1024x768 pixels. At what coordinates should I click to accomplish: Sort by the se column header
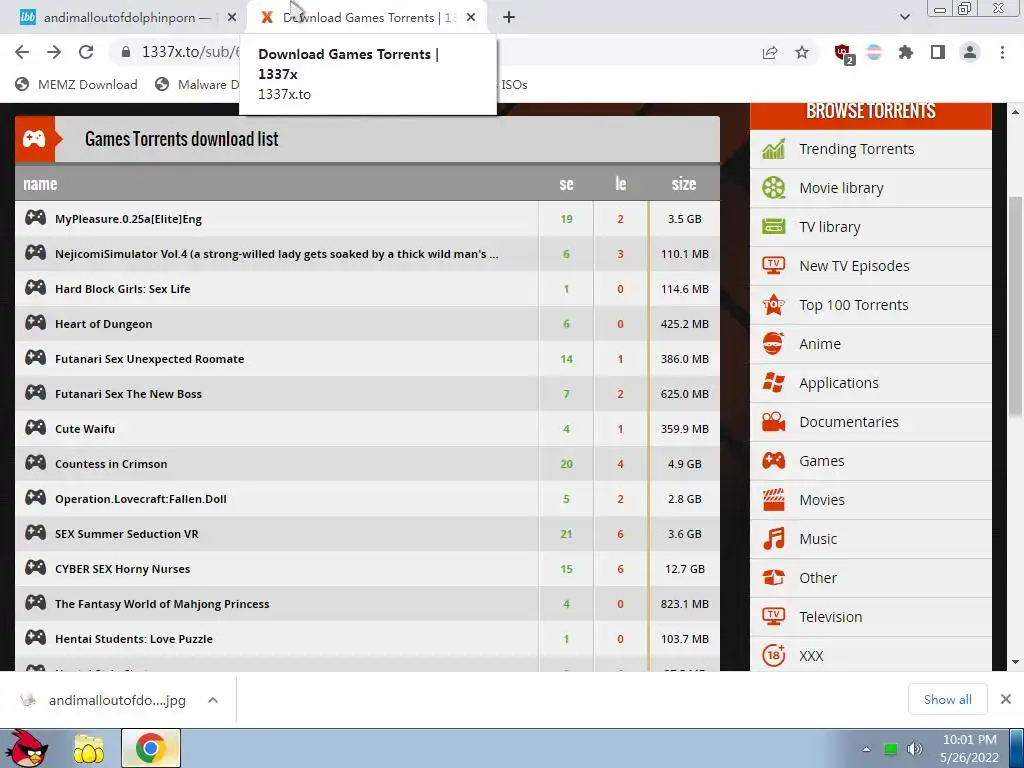tap(566, 184)
